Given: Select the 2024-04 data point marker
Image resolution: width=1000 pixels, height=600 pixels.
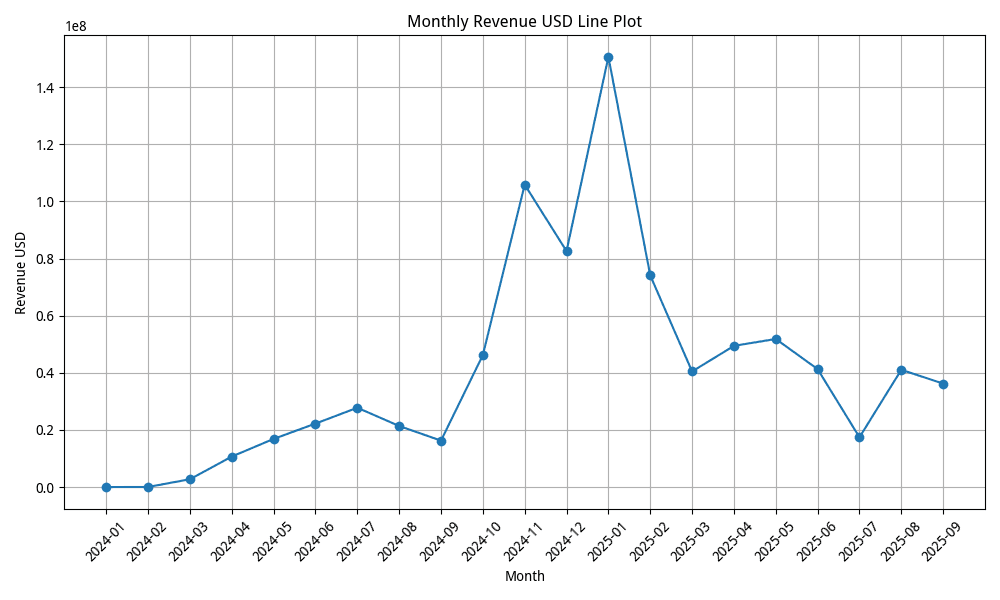Looking at the screenshot, I should coord(231,456).
